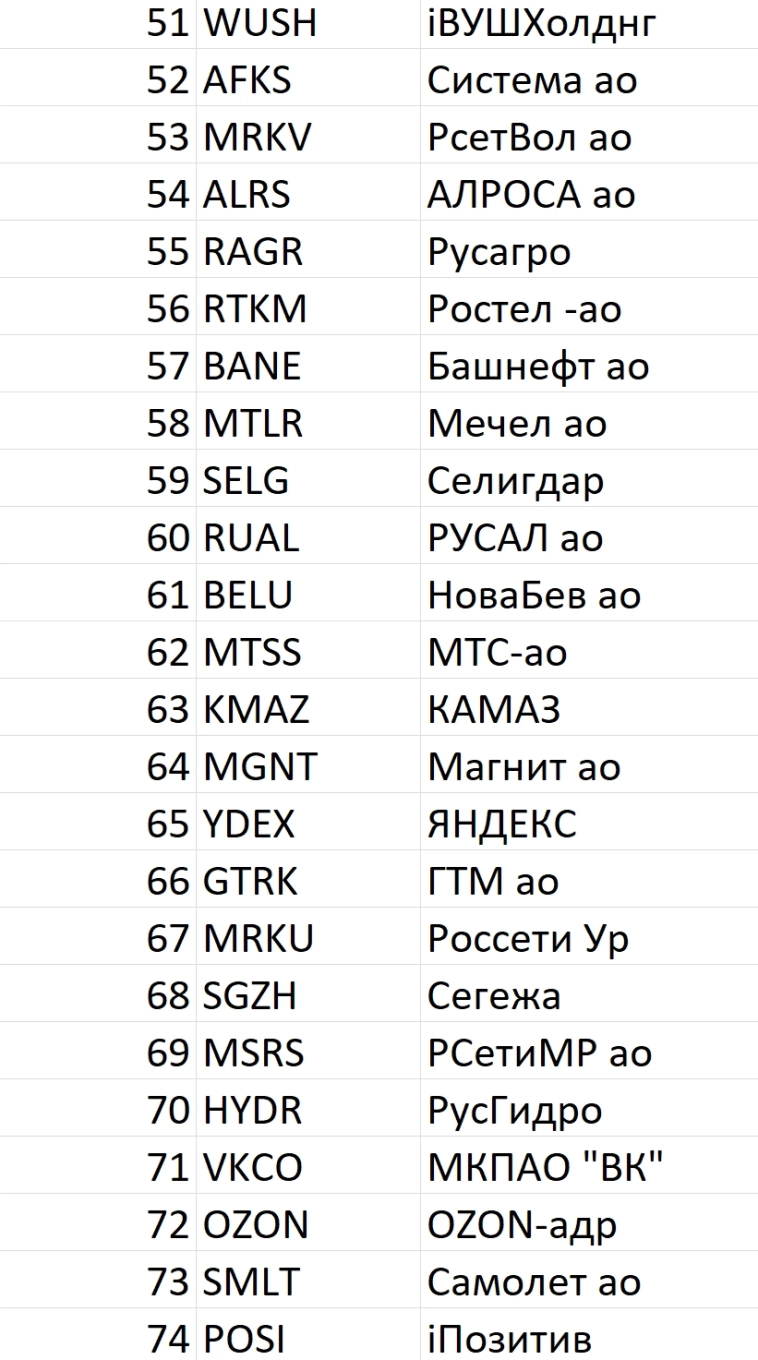Select the YDEX ticker cell

coord(249,825)
